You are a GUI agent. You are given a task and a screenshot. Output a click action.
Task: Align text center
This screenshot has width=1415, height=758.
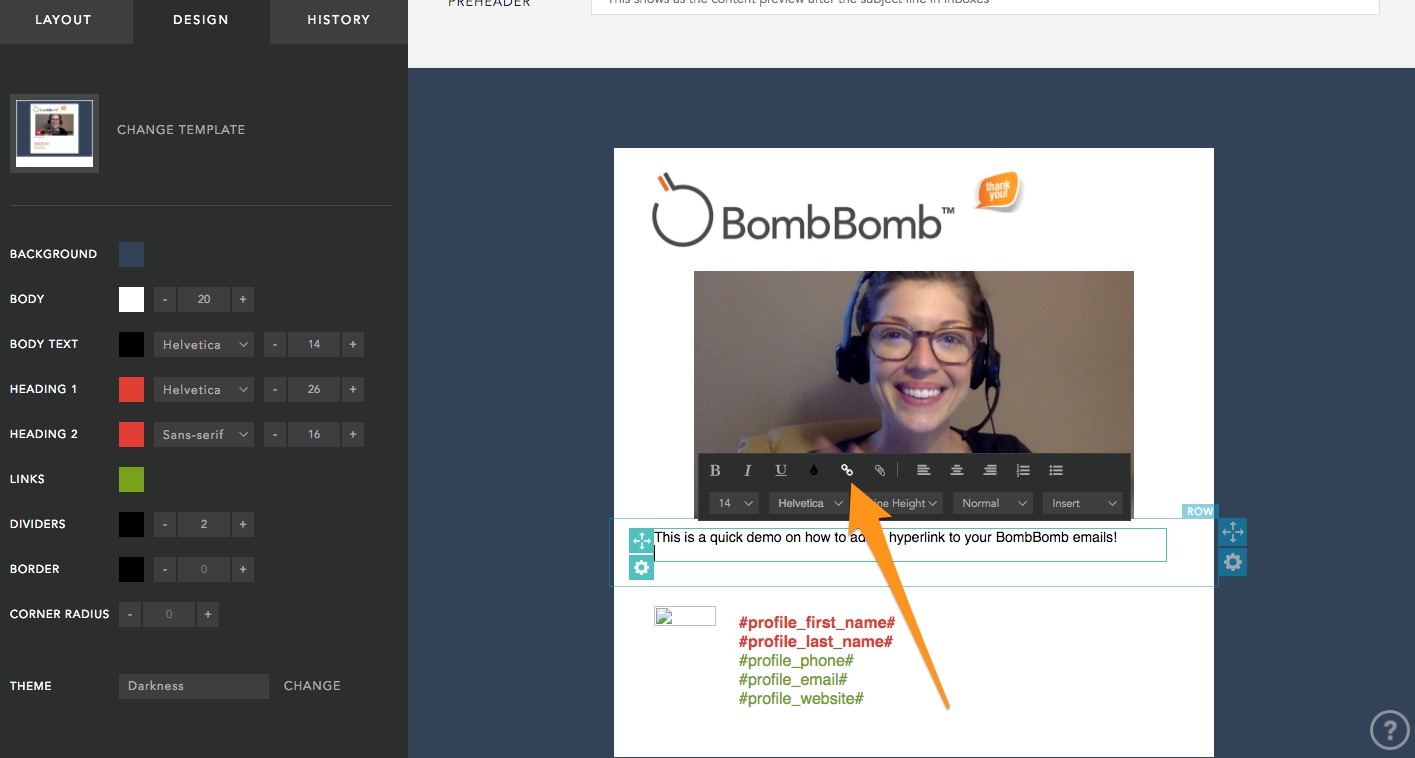pyautogui.click(x=957, y=470)
